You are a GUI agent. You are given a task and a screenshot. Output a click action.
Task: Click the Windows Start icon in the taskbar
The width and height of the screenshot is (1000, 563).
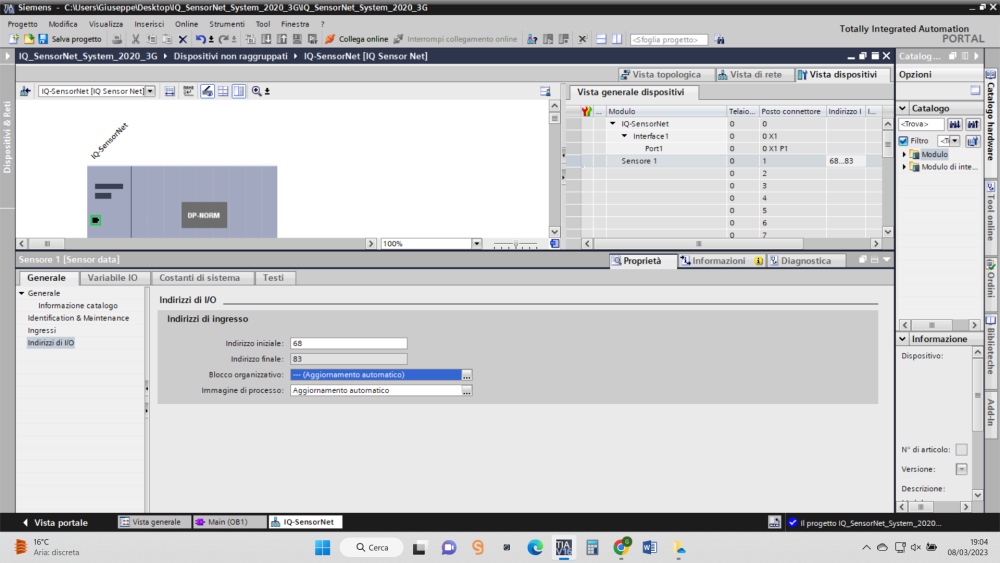(x=323, y=547)
